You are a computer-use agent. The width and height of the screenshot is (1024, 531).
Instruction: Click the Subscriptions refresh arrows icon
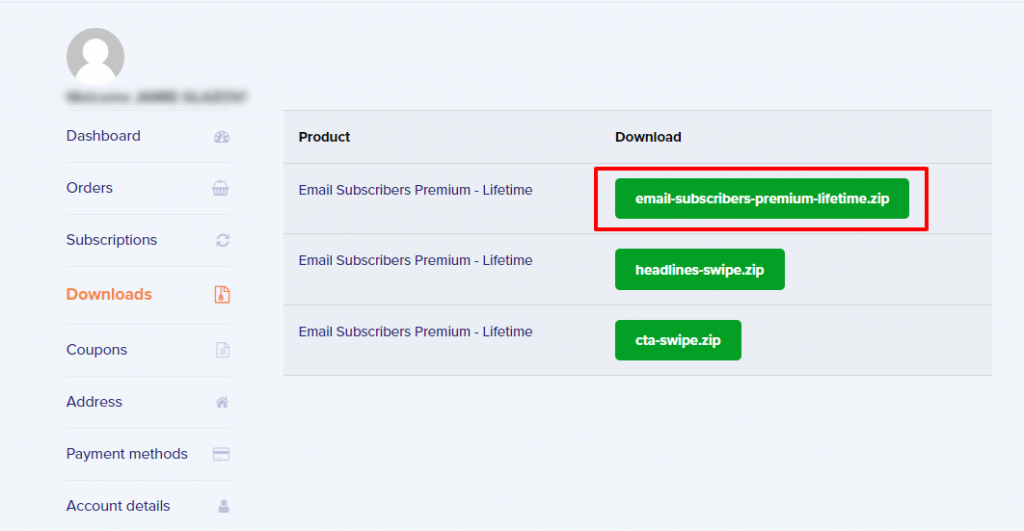tap(223, 240)
